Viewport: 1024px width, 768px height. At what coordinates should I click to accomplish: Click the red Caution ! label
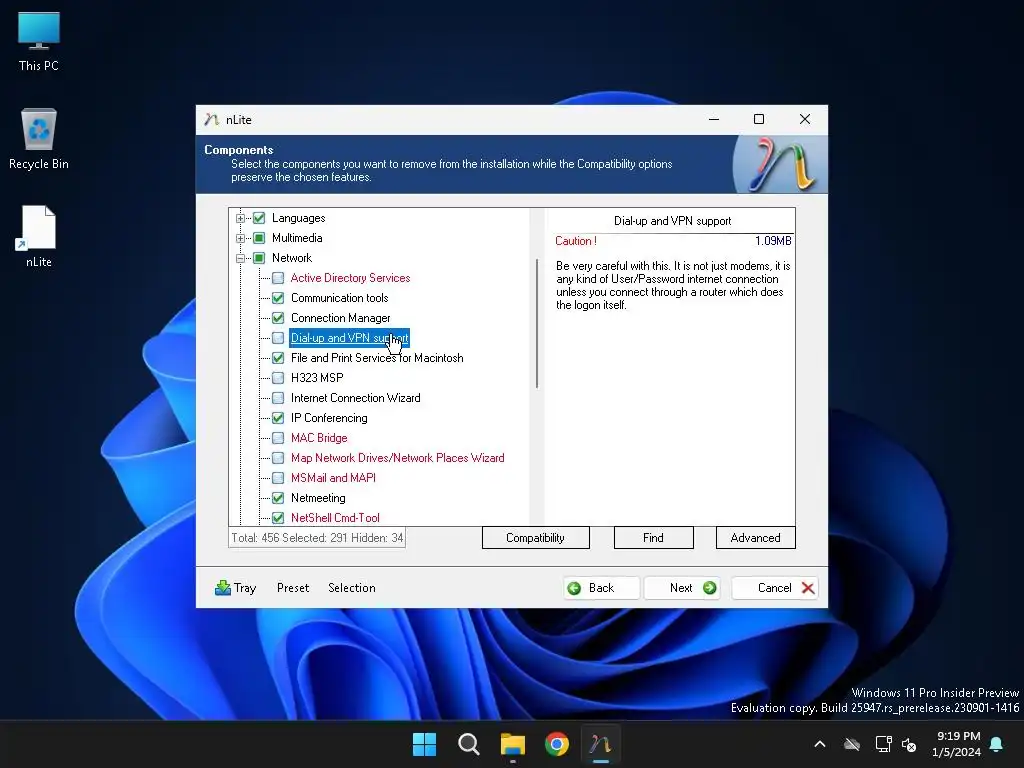click(x=576, y=241)
